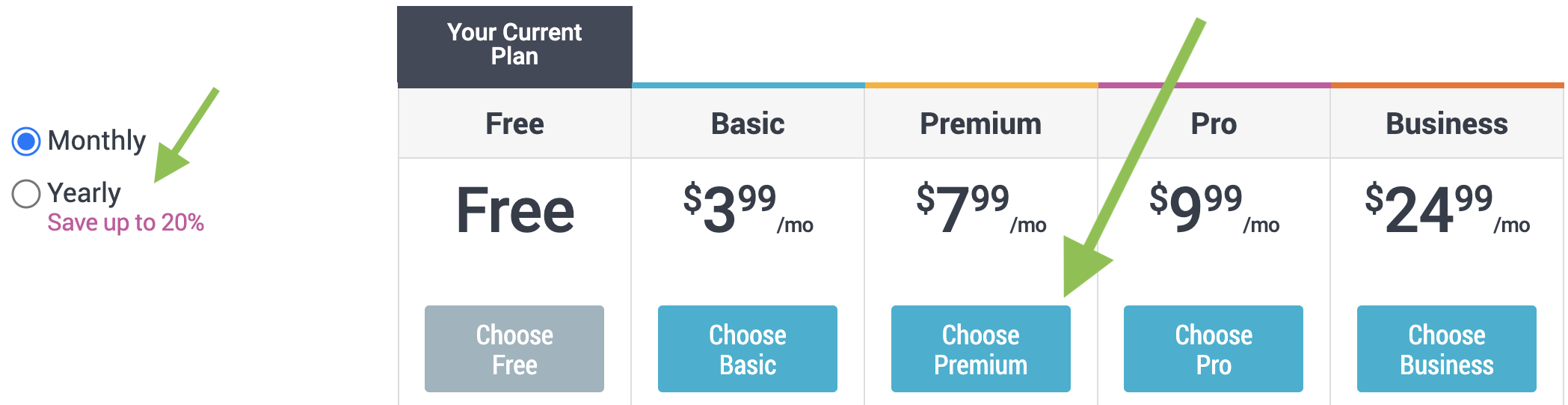Click the large Free price text

pyautogui.click(x=515, y=211)
